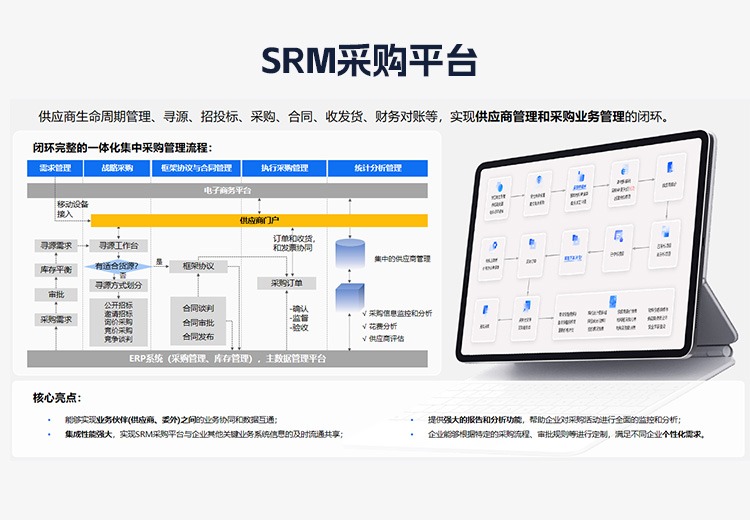This screenshot has width=750, height=520.
Task: Click the blue cylinder database icon
Action: click(x=350, y=254)
